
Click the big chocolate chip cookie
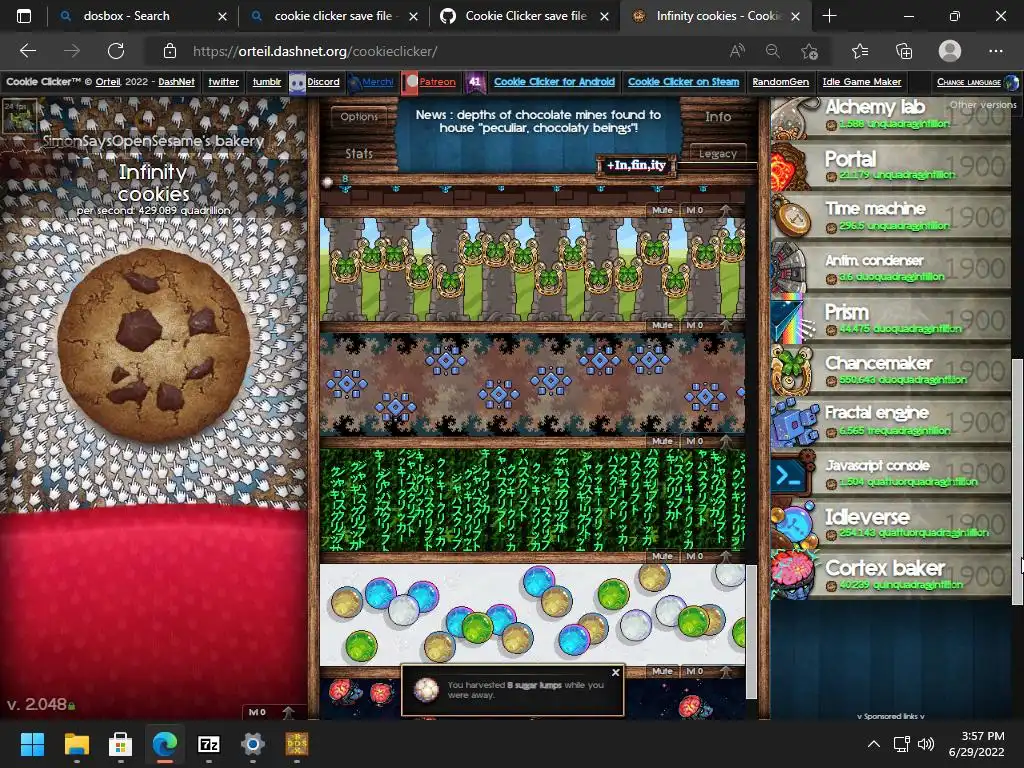point(153,346)
